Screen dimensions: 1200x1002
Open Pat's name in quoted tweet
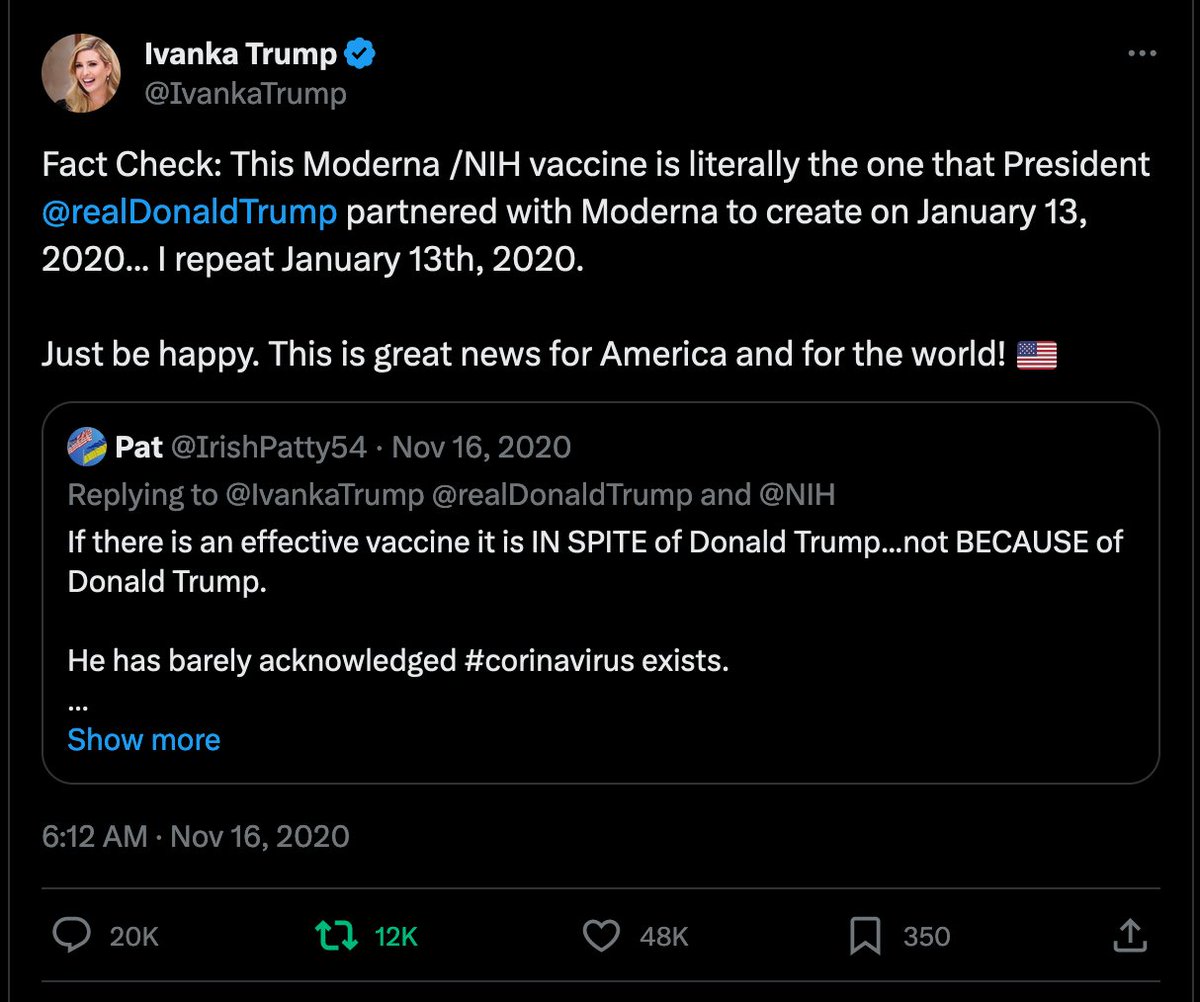[140, 447]
